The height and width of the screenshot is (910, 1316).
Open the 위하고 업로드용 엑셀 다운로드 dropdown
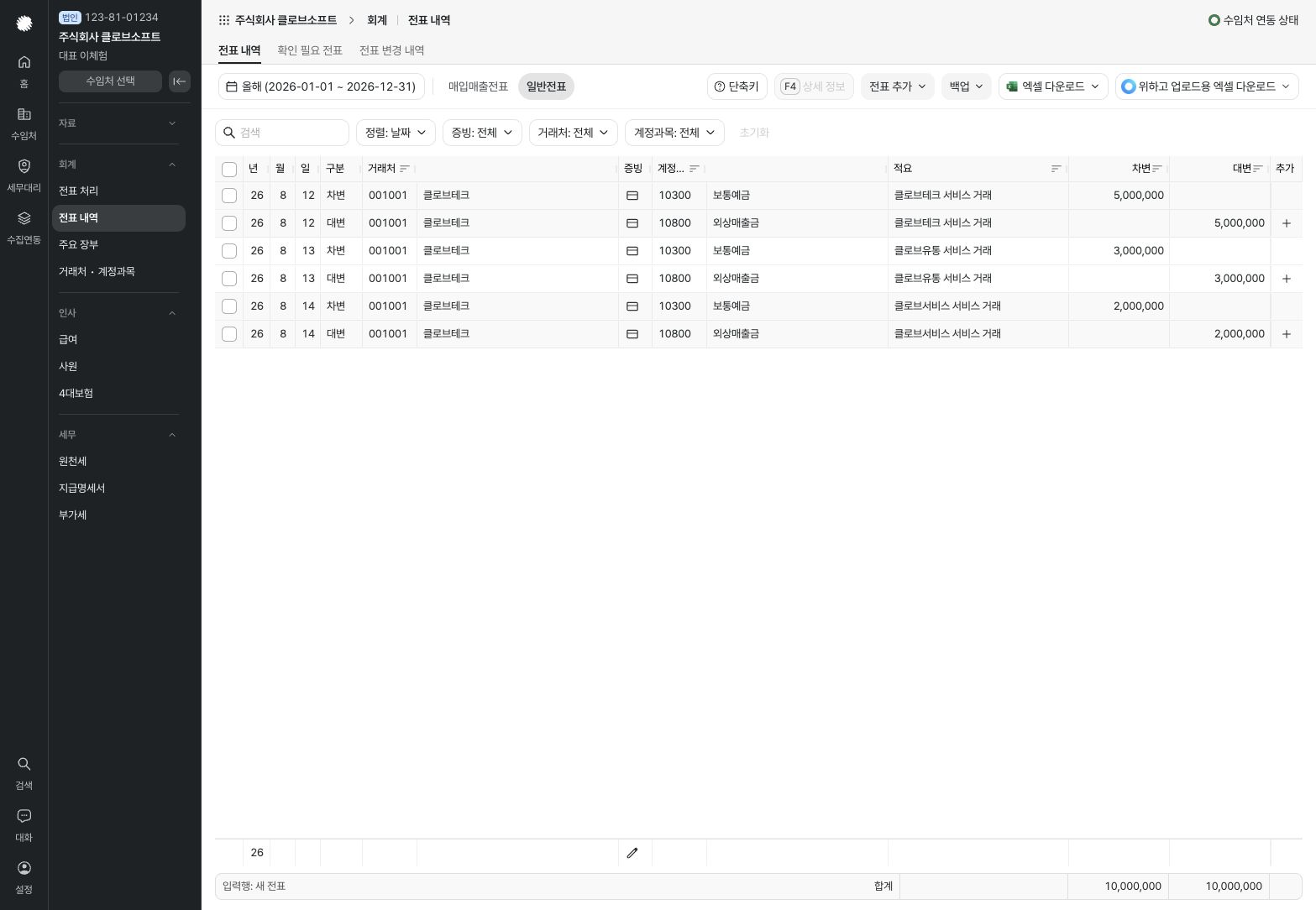(1207, 86)
